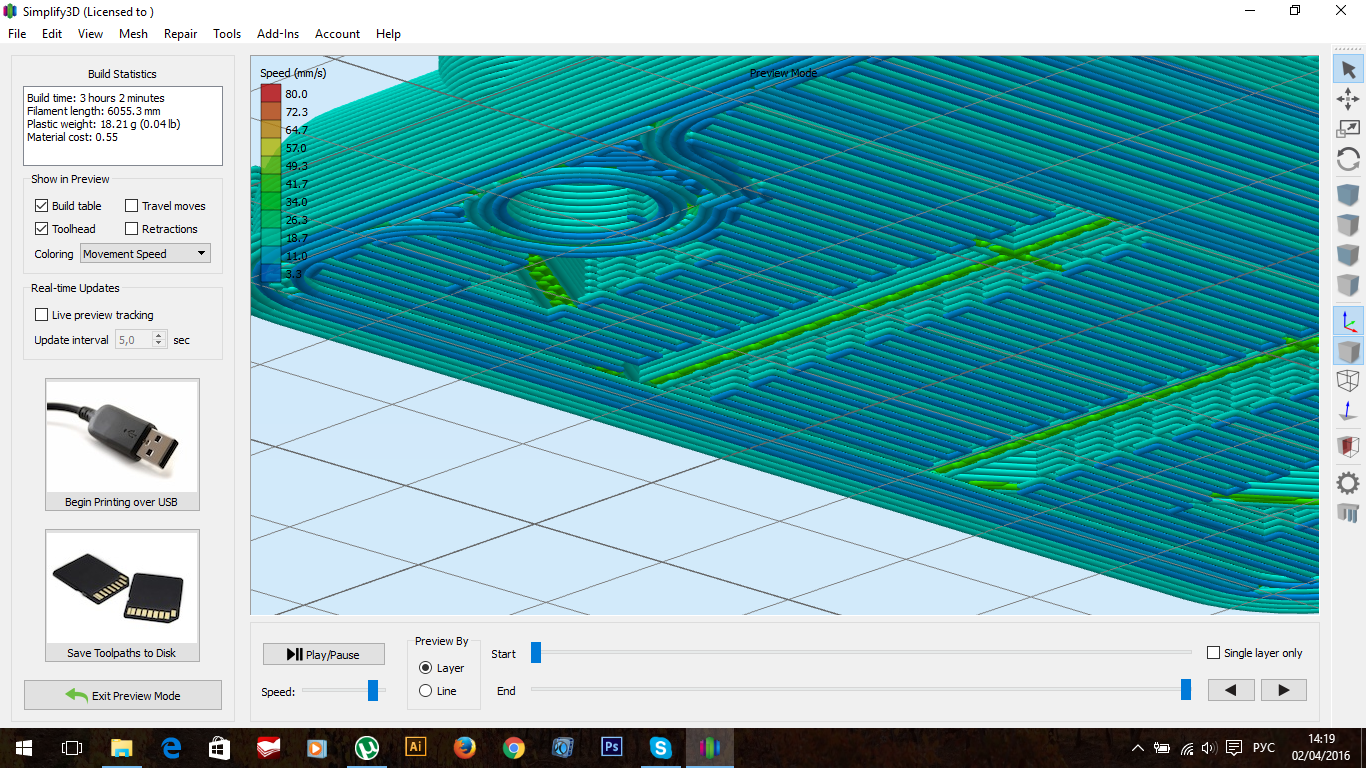
Task: Open the cross section view icon
Action: [x=1348, y=446]
